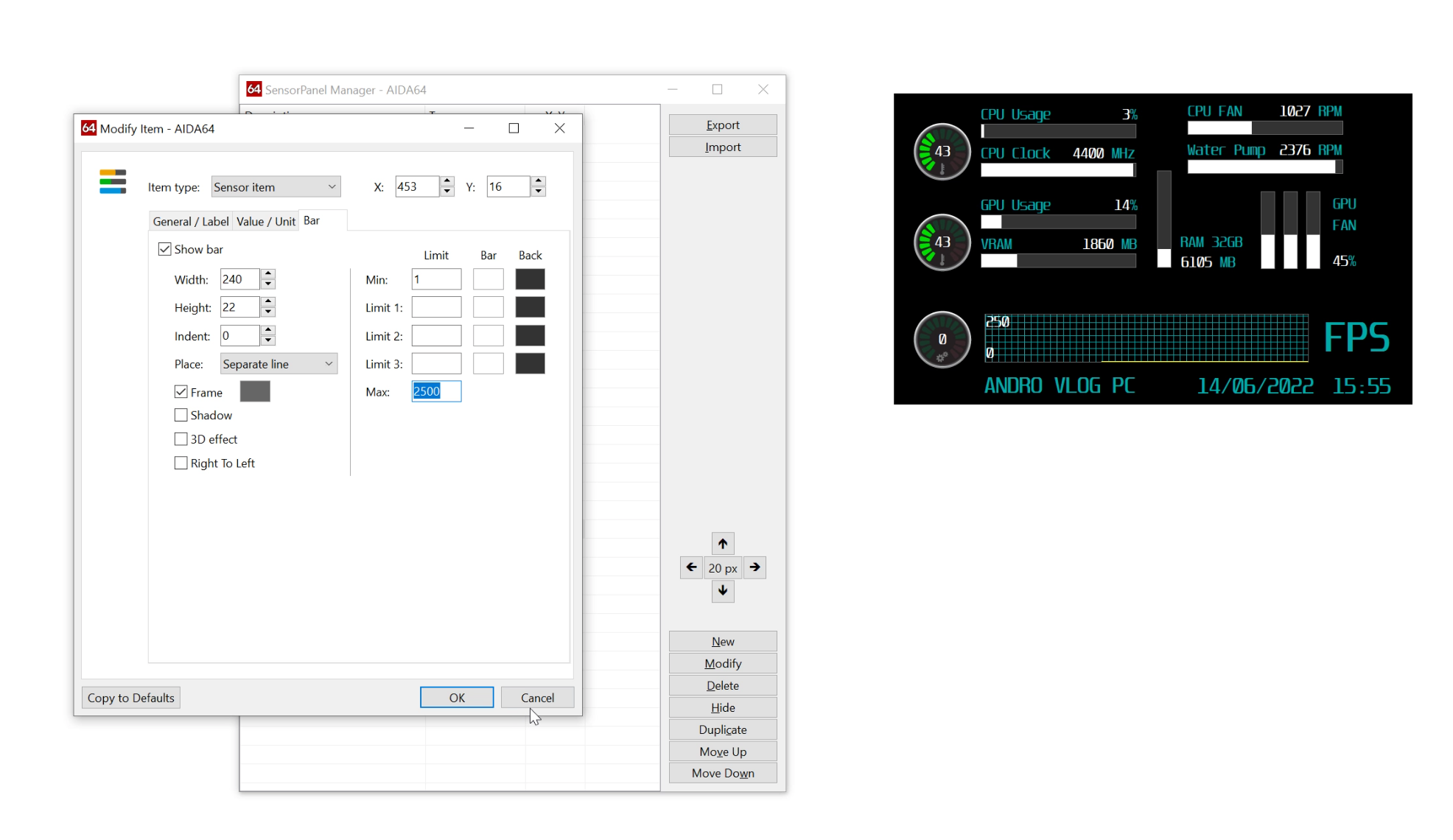Open the Frame color swatch
Image resolution: width=1453 pixels, height=840 pixels.
coord(255,391)
